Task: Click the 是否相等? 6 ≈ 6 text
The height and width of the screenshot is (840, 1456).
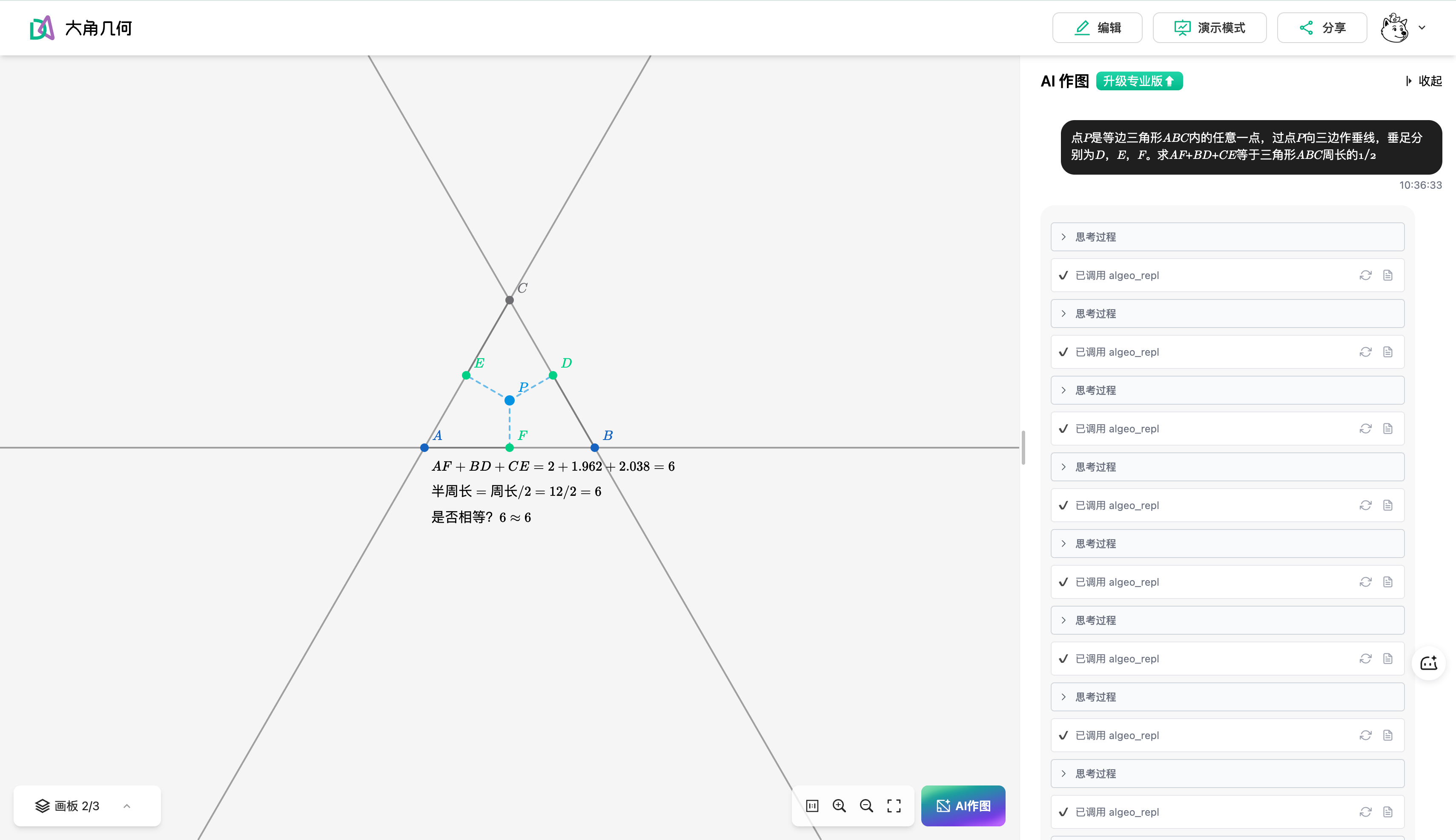Action: (481, 518)
